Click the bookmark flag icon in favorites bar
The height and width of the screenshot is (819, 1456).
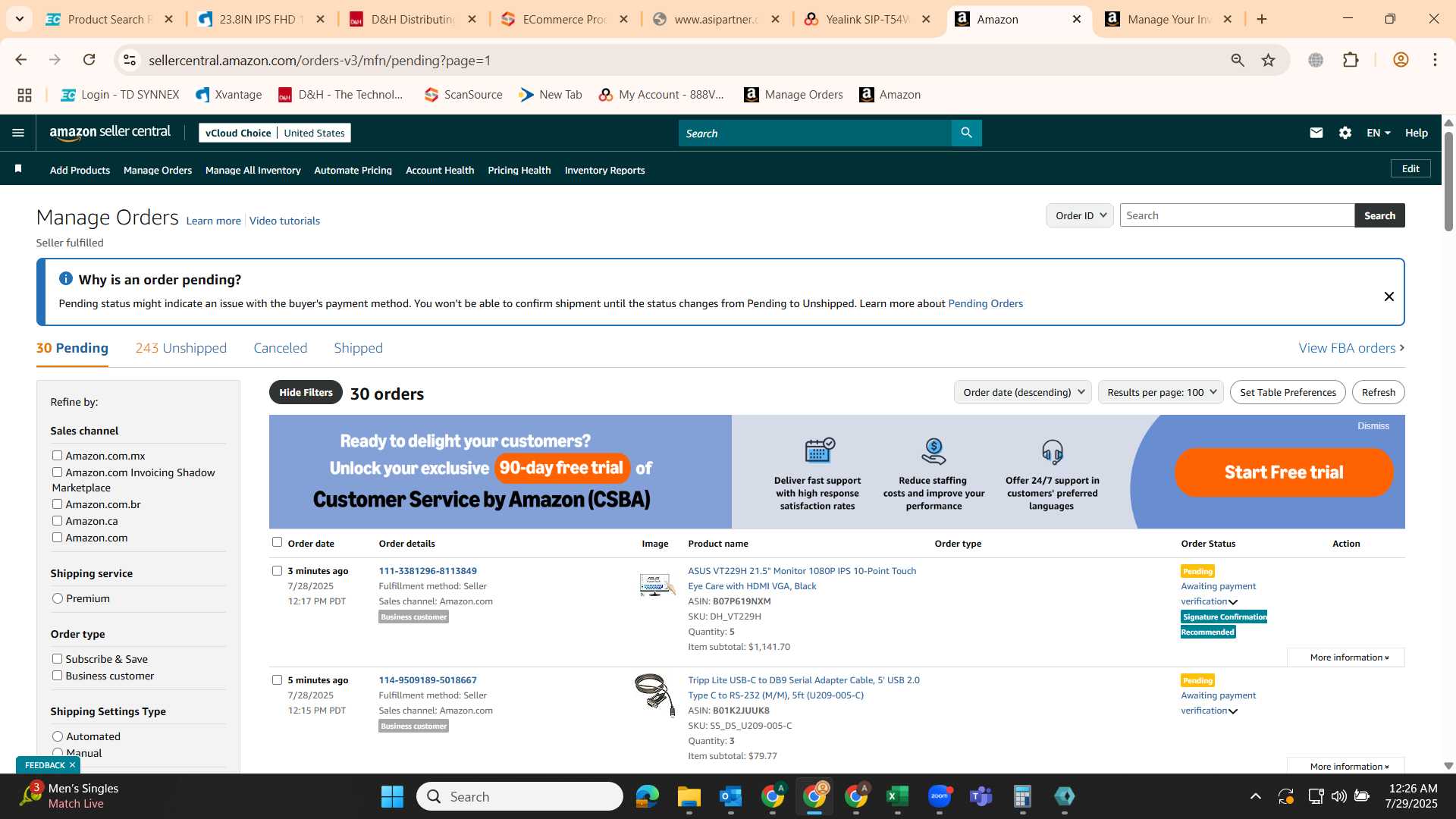click(x=18, y=169)
